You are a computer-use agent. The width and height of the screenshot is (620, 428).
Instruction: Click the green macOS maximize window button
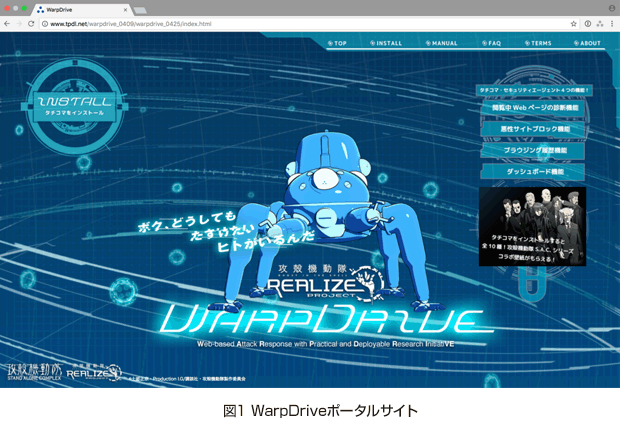pos(24,8)
